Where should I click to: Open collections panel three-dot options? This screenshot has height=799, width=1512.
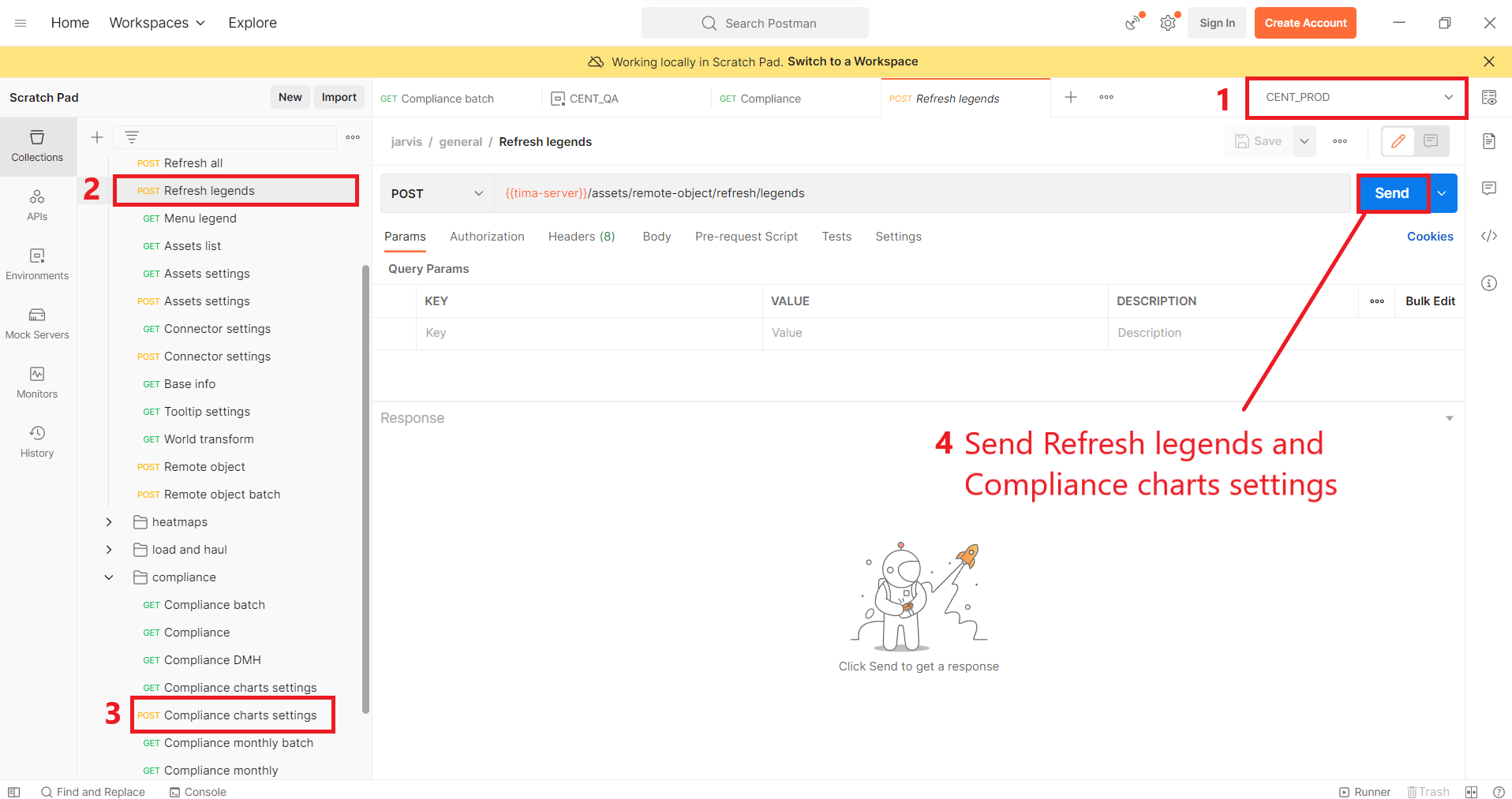(x=353, y=137)
